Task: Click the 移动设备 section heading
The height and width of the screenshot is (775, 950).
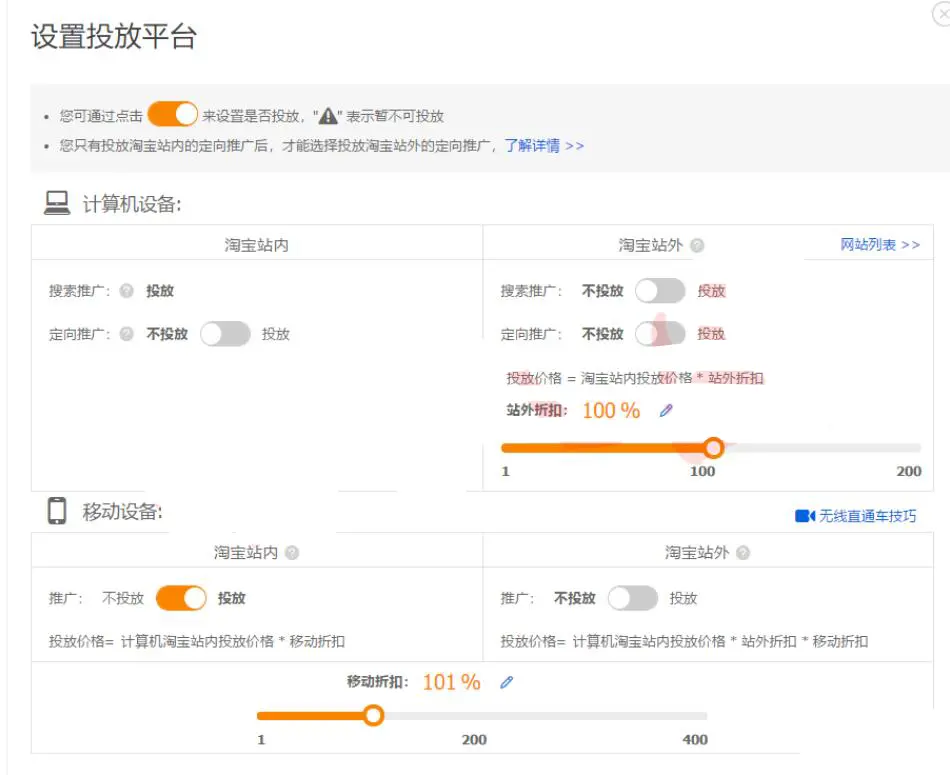Action: tap(122, 512)
